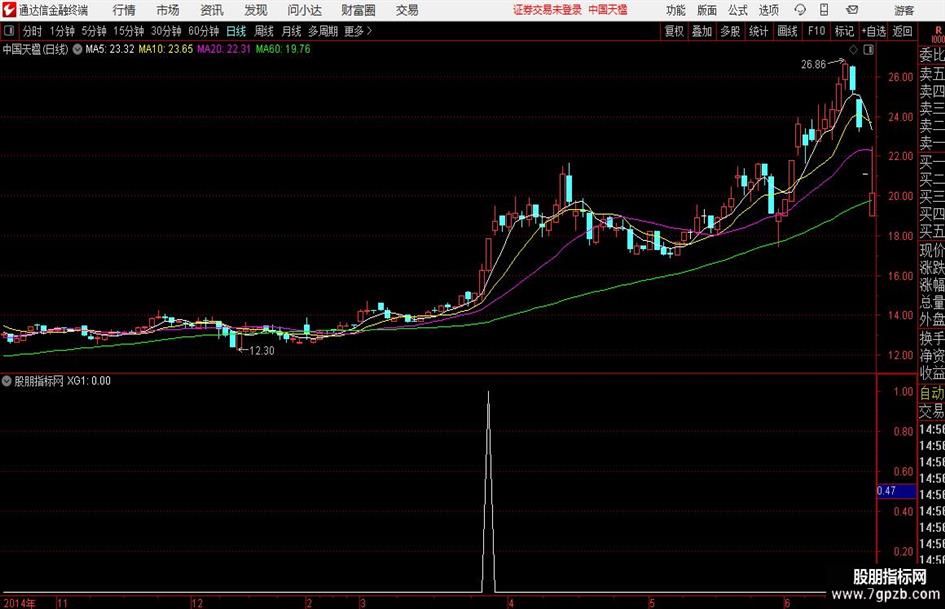The image size is (945, 609).
Task: Expand the 中国天楹 indicator dropdown arrow
Action: (x=77, y=49)
